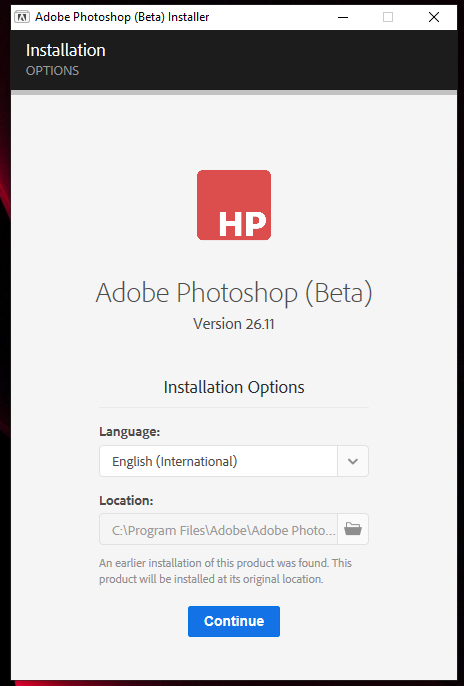
Task: Maximize the installer window
Action: pyautogui.click(x=388, y=17)
